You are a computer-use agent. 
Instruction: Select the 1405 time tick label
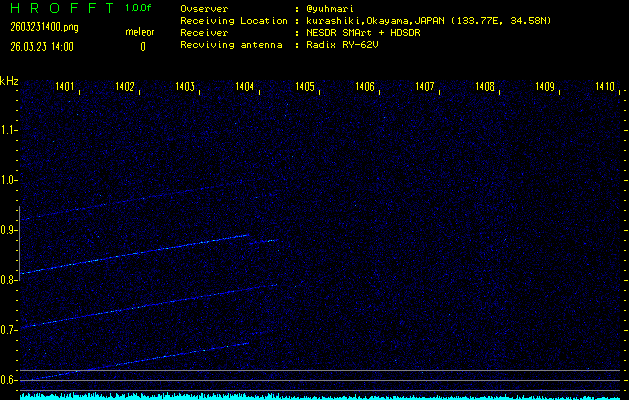click(305, 87)
